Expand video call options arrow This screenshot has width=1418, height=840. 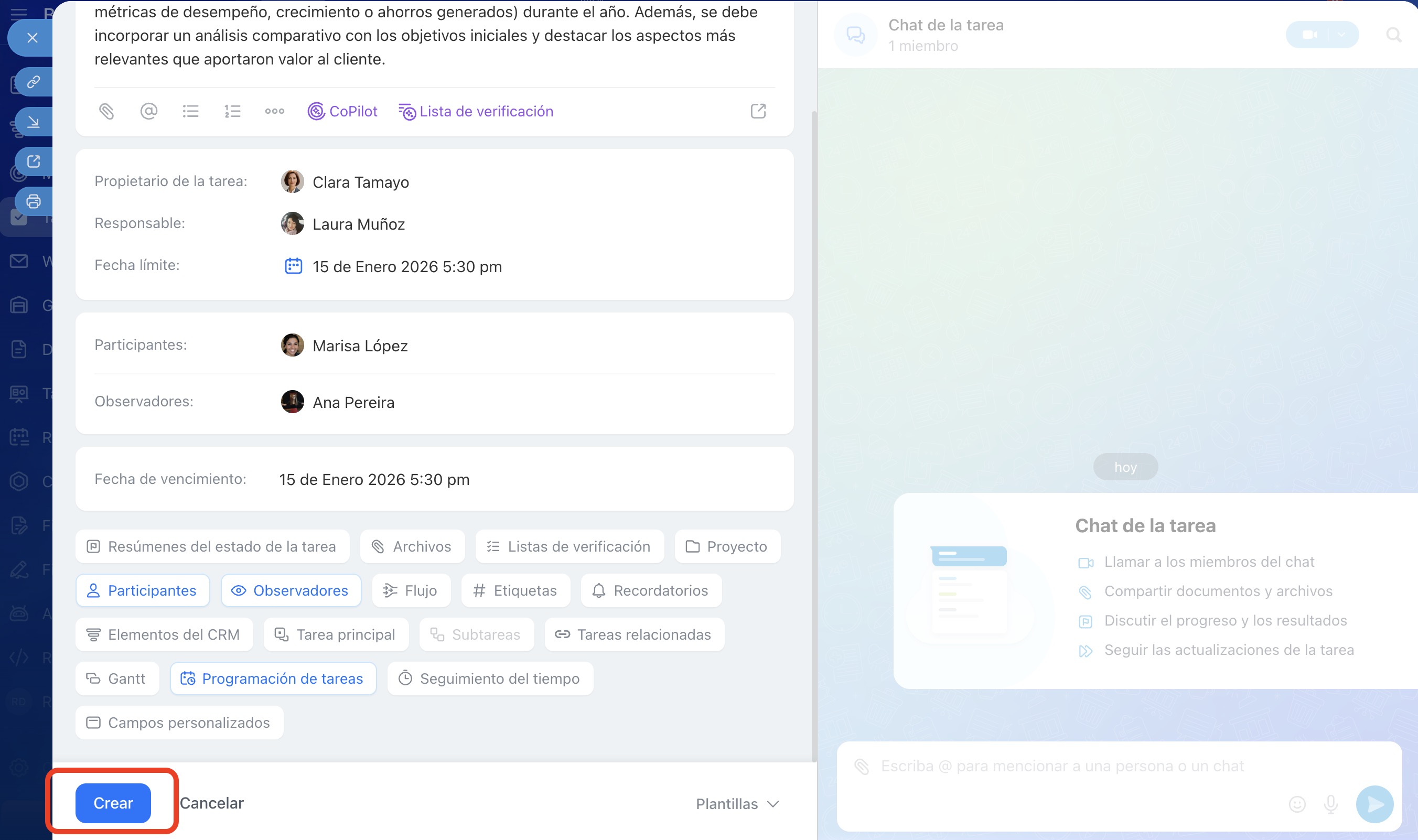1341,35
